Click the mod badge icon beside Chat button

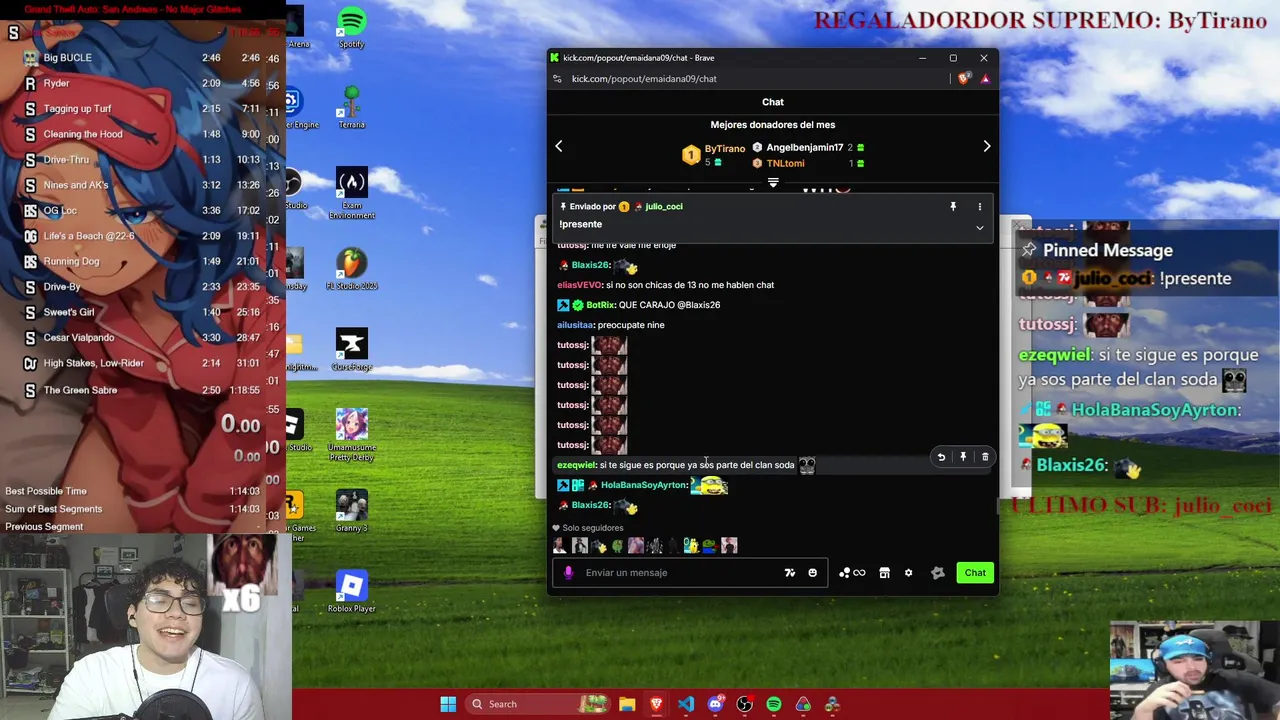pyautogui.click(x=937, y=573)
